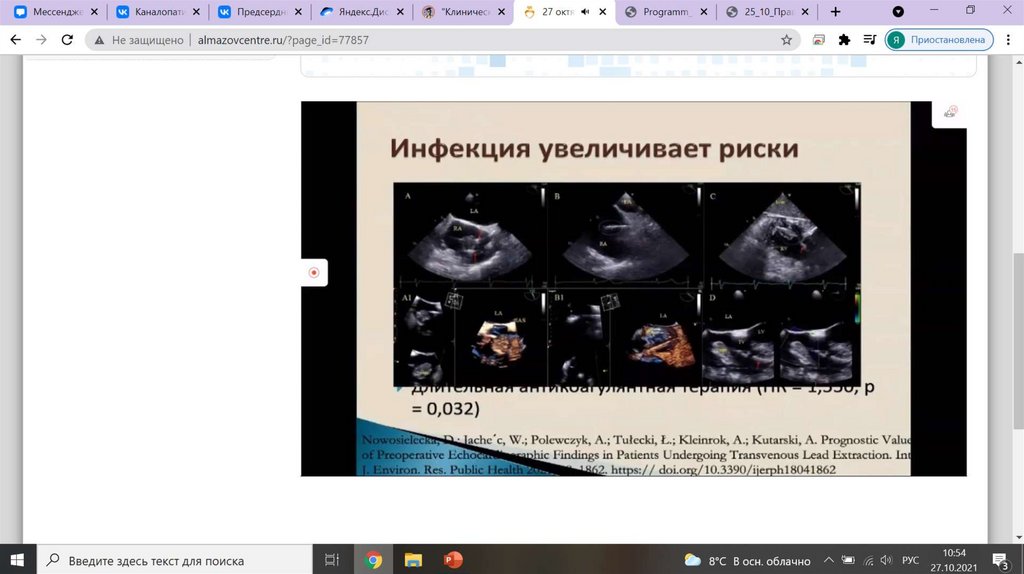
Task: Close the Мессенджер tab
Action: tap(94, 12)
